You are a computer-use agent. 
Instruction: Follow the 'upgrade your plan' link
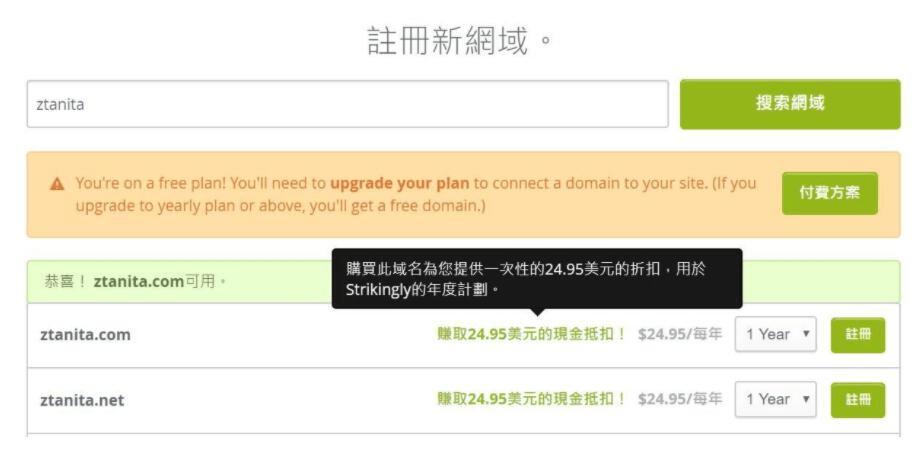pos(399,183)
